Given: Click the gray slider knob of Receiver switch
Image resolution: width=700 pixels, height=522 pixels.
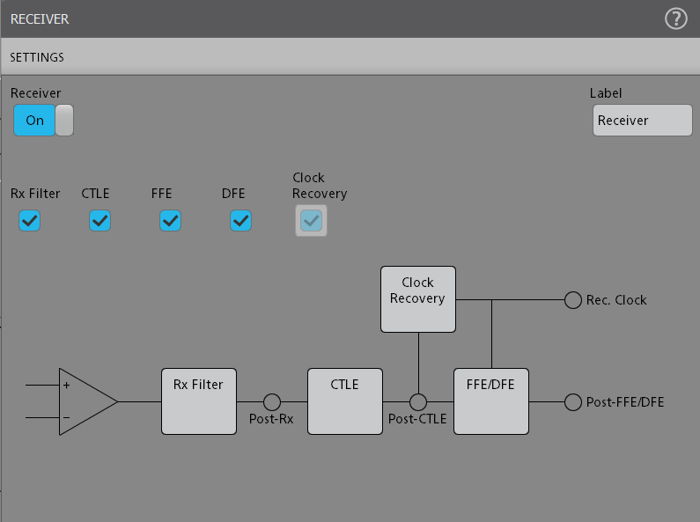Looking at the screenshot, I should (x=64, y=120).
